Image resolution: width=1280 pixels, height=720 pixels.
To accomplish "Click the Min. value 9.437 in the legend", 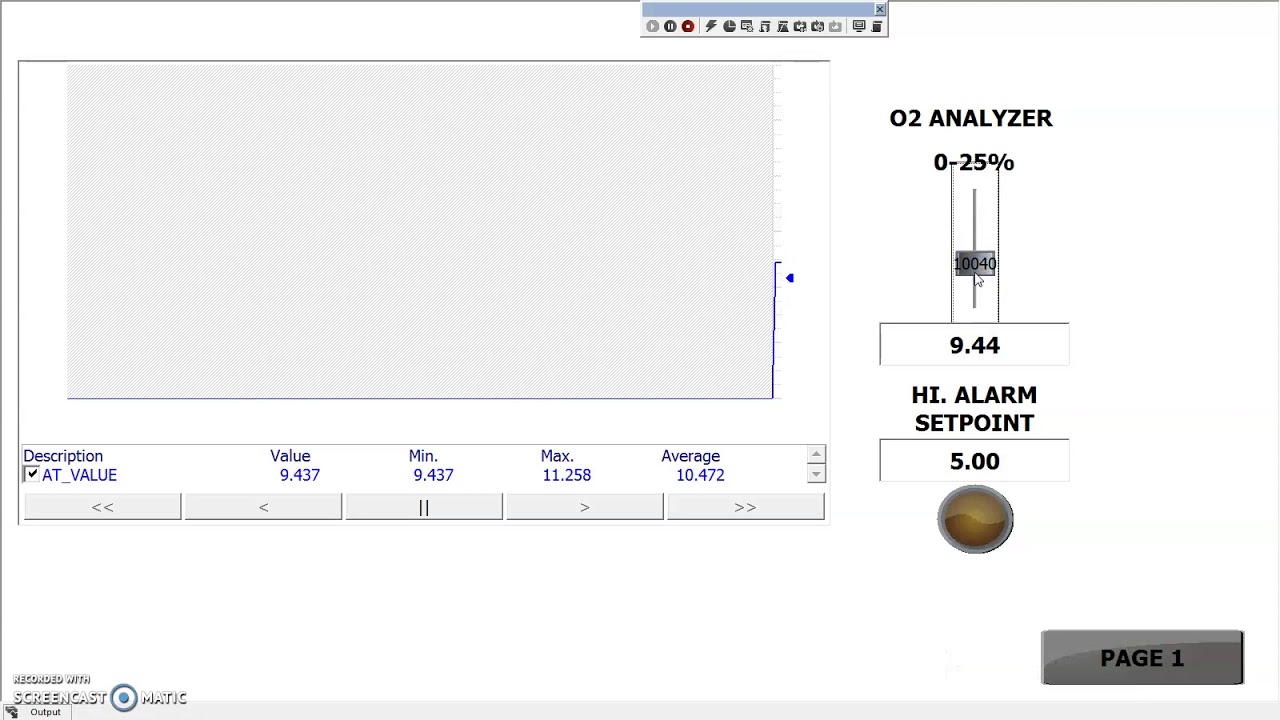I will click(x=433, y=475).
